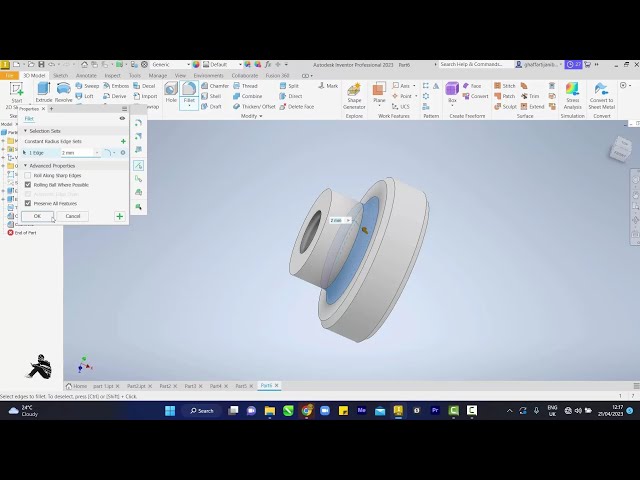This screenshot has height=480, width=640.
Task: Click End of Part in the model tree
Action: coord(22,233)
